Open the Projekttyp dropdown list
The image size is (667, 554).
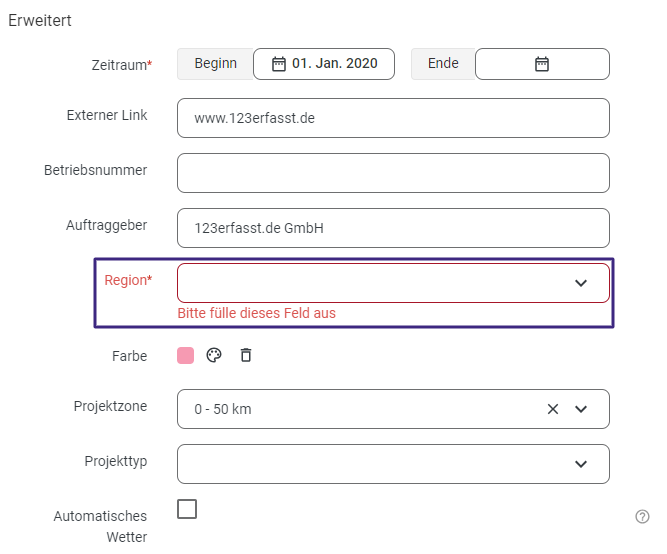click(581, 464)
